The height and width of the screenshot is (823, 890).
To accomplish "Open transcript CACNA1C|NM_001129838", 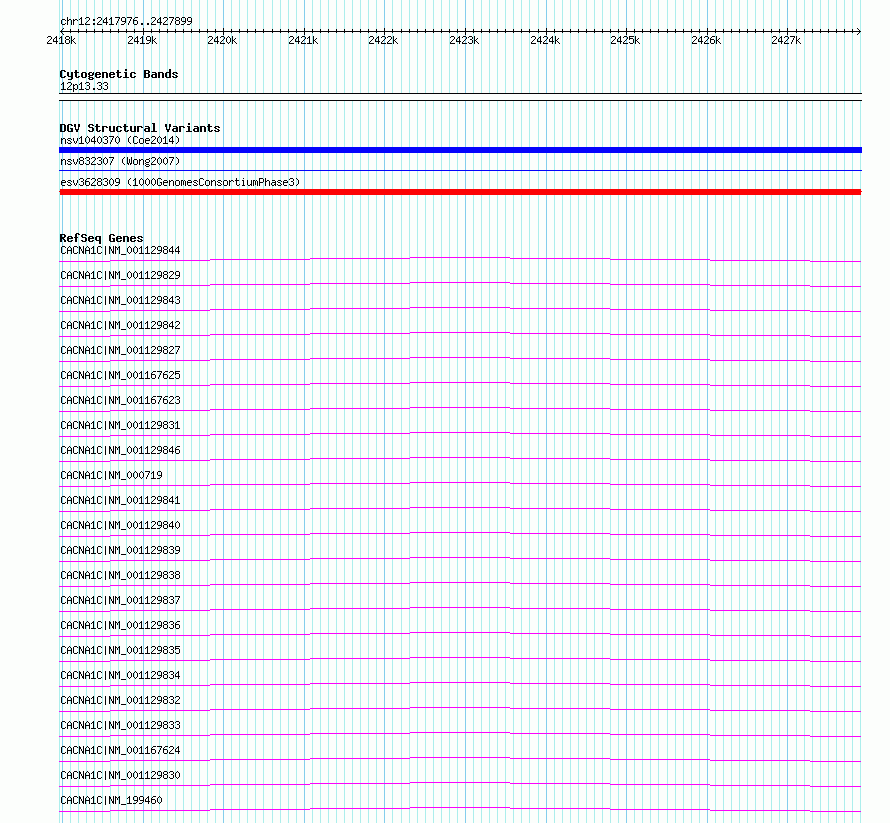I will coord(120,575).
